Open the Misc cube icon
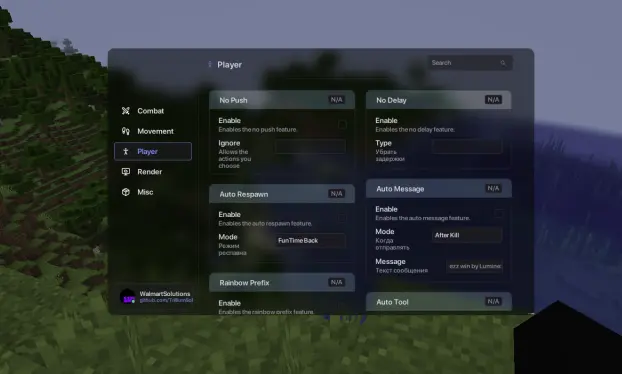Image resolution: width=622 pixels, height=374 pixels. pyautogui.click(x=126, y=192)
